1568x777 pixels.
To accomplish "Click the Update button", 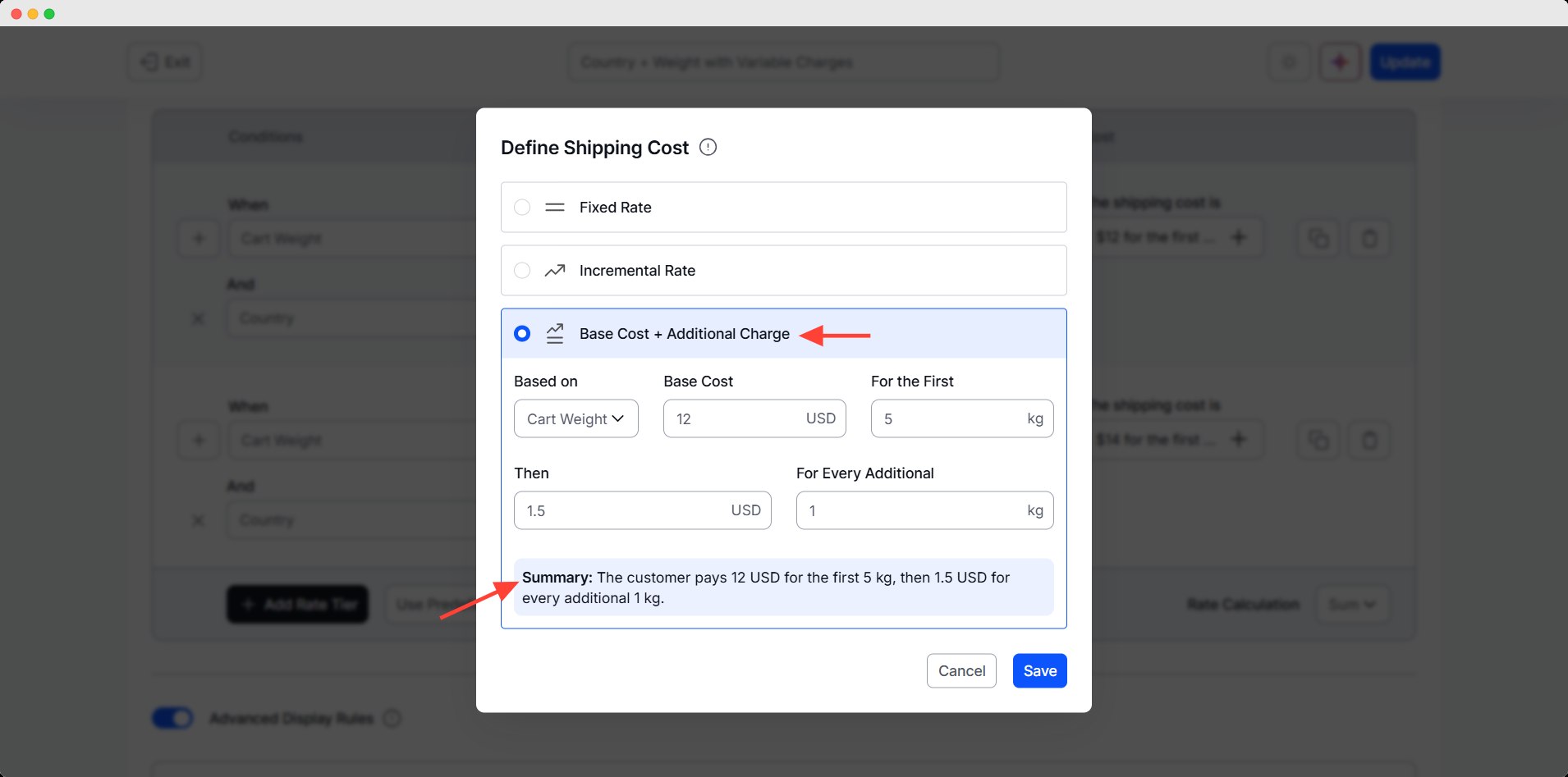I will coord(1404,62).
